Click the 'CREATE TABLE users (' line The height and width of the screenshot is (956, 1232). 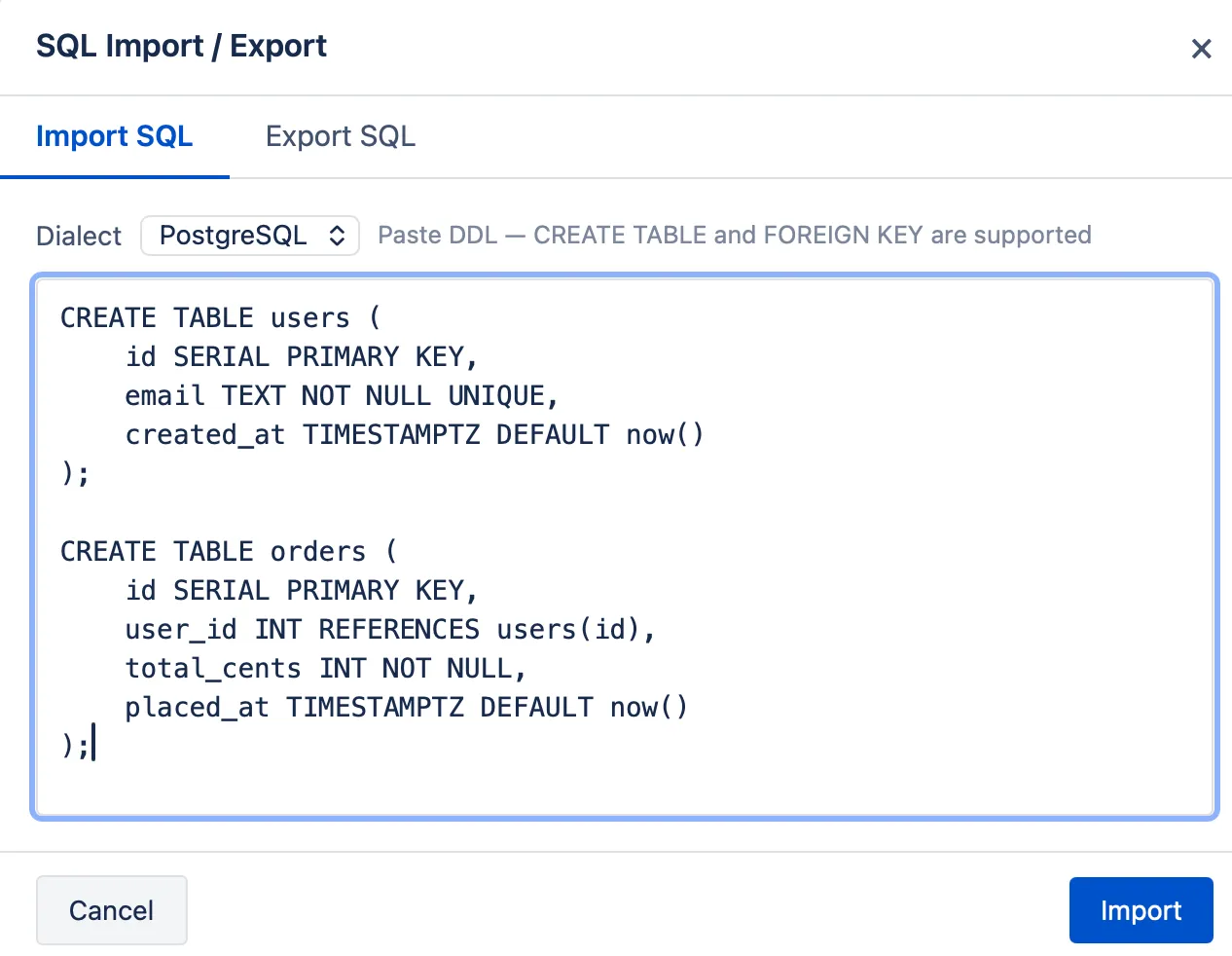(221, 317)
